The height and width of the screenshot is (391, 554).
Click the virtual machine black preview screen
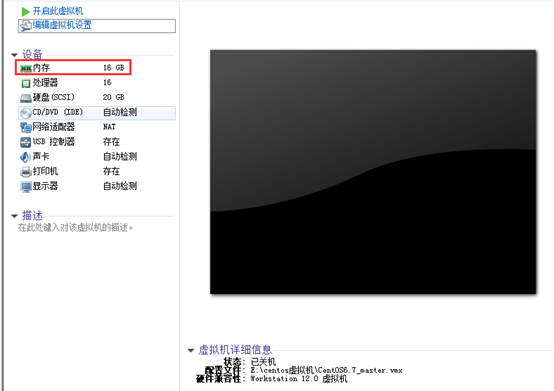(x=373, y=172)
